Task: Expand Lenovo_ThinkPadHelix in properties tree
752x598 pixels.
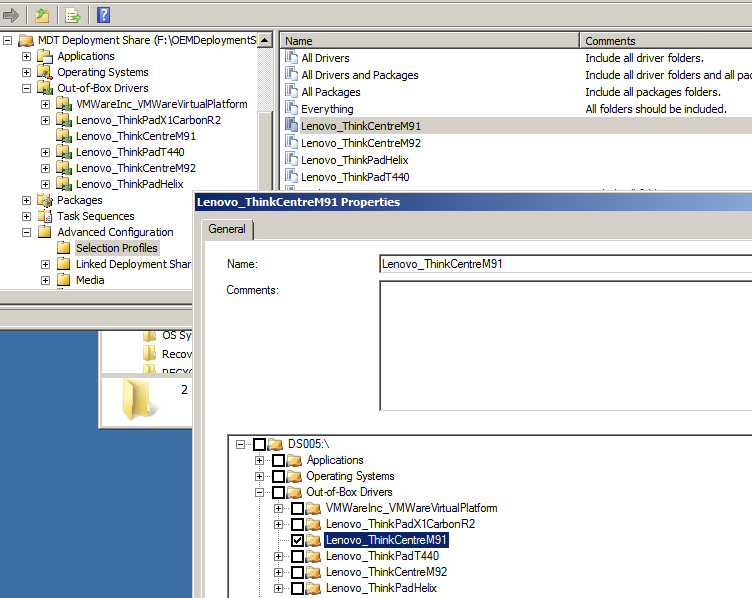Action: click(278, 588)
